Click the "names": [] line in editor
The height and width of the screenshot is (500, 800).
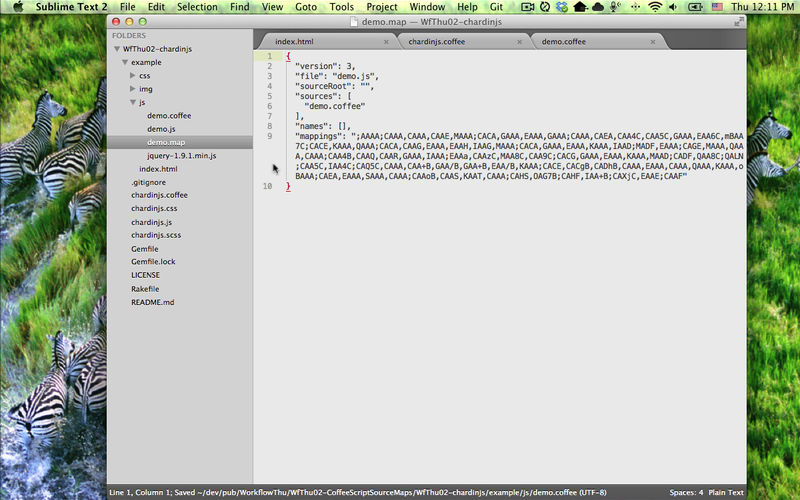323,127
